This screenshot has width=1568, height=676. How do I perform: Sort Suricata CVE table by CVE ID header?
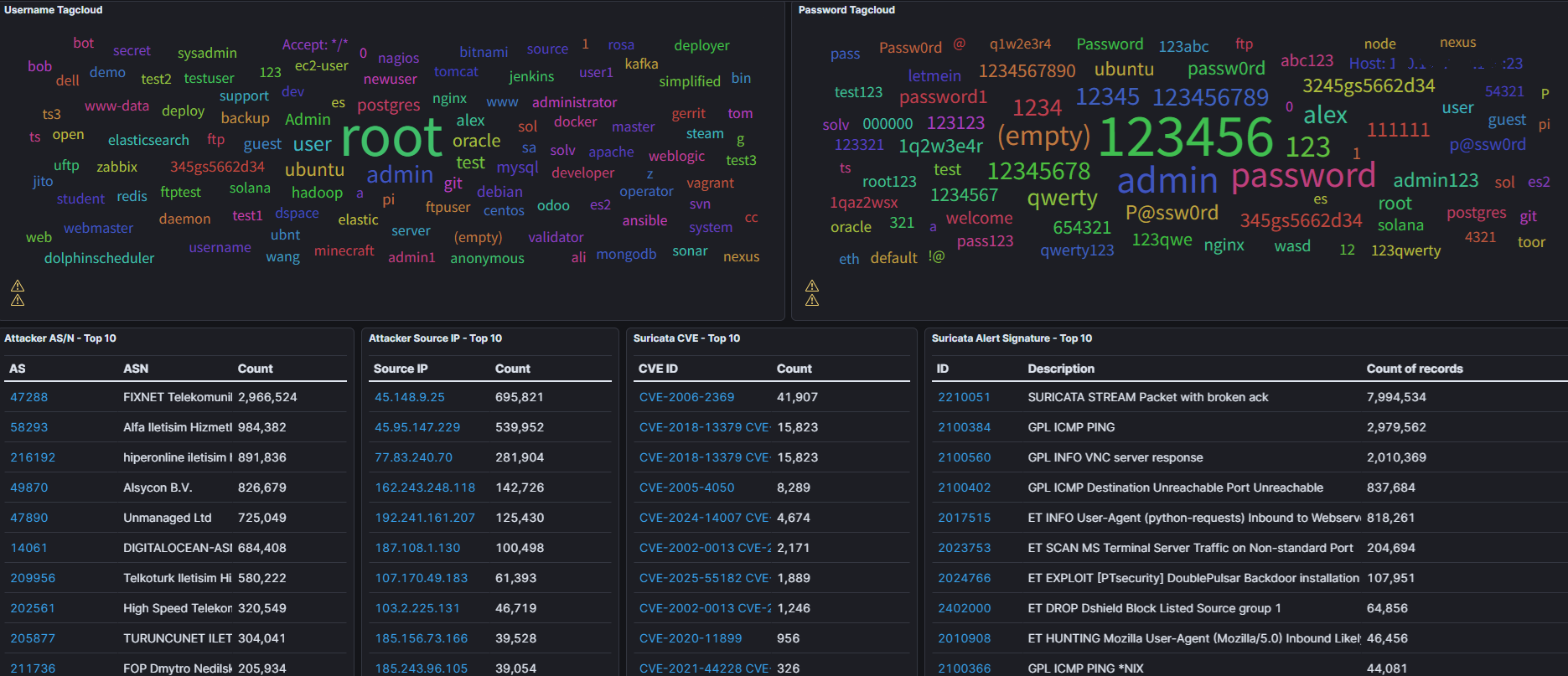click(658, 369)
